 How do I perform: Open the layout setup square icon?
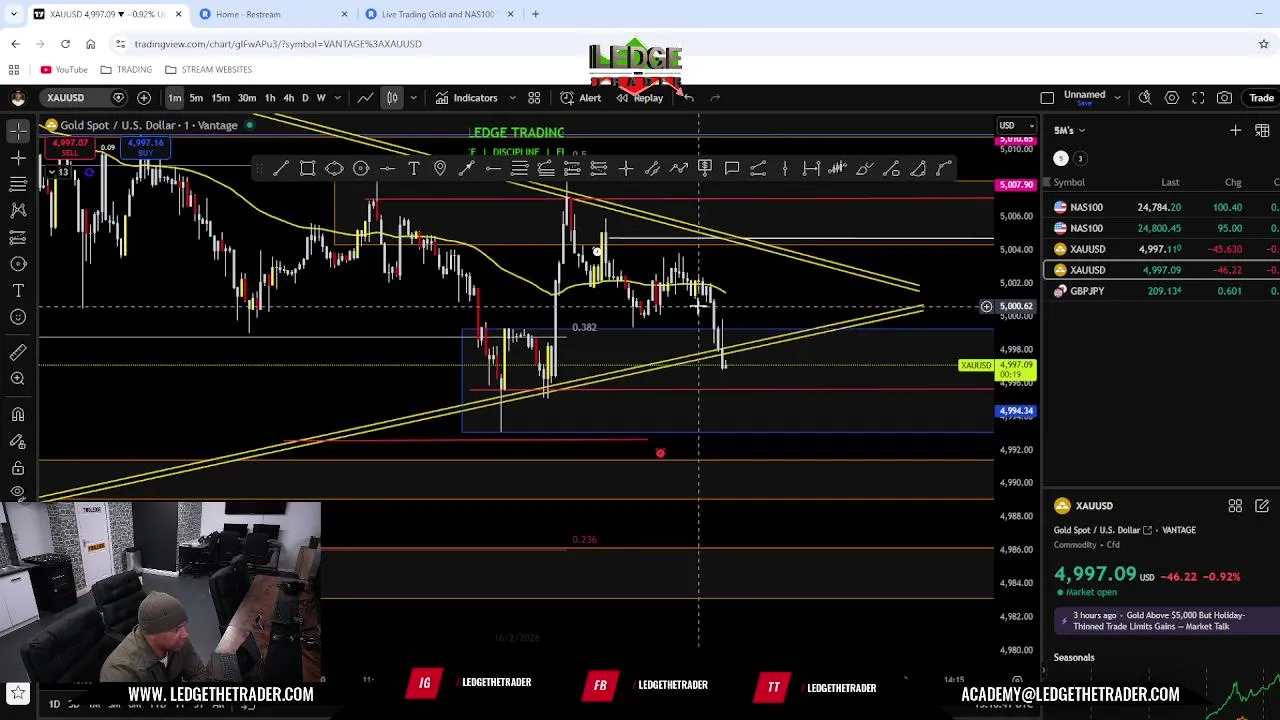point(1047,97)
